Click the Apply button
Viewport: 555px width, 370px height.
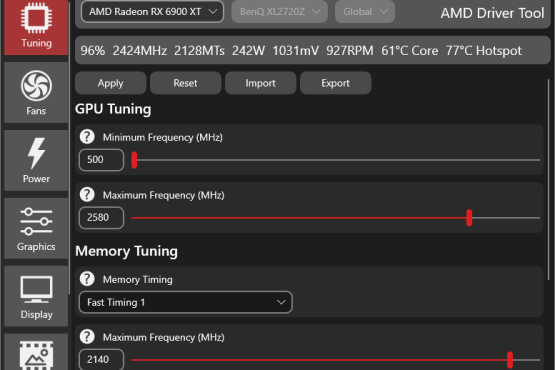tap(110, 83)
